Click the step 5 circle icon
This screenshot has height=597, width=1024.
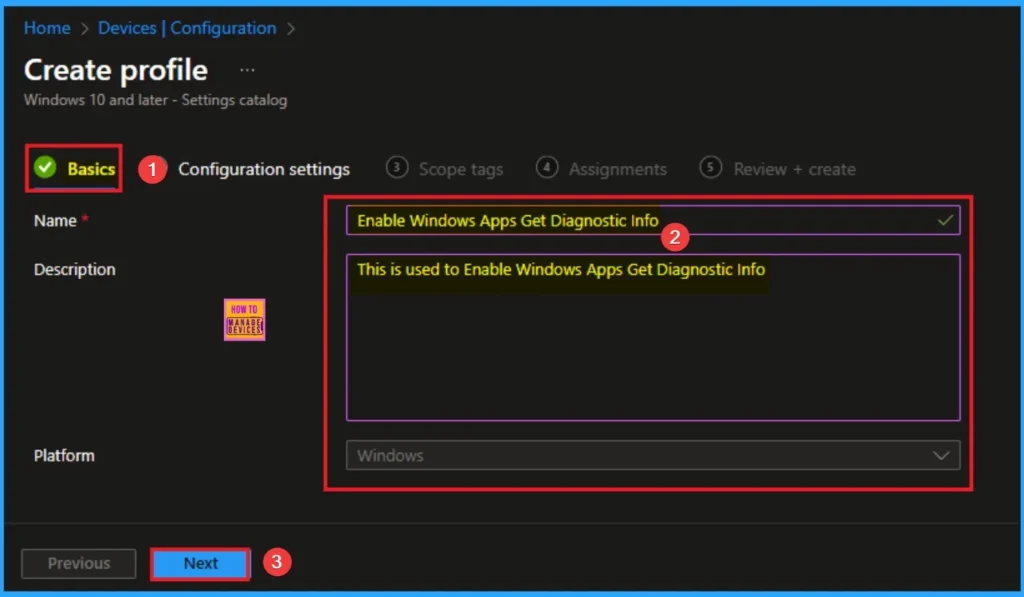click(x=711, y=168)
